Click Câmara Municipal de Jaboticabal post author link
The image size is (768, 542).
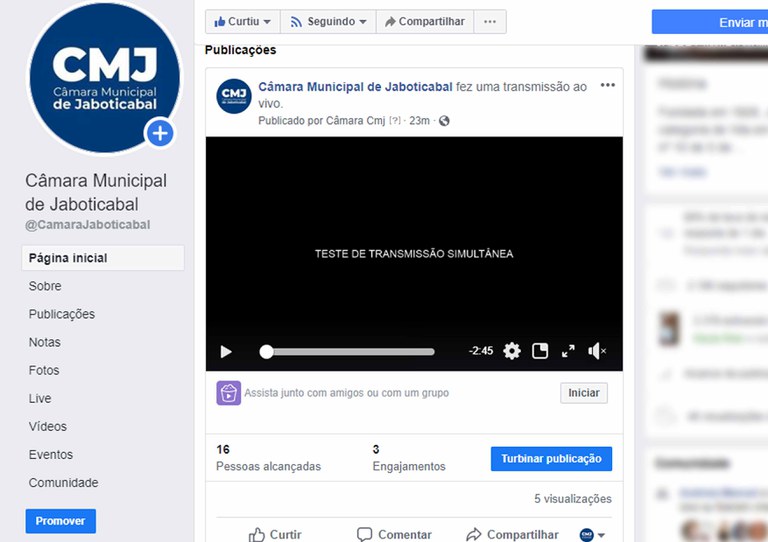pos(355,87)
